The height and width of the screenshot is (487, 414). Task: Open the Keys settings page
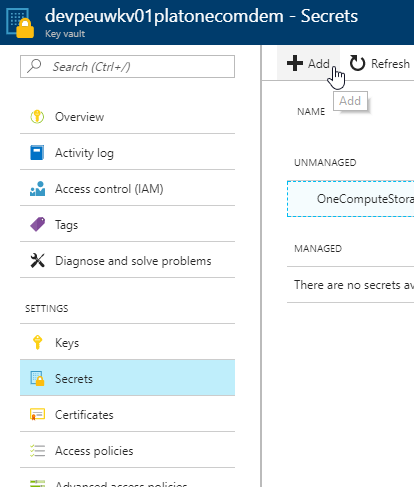click(127, 343)
